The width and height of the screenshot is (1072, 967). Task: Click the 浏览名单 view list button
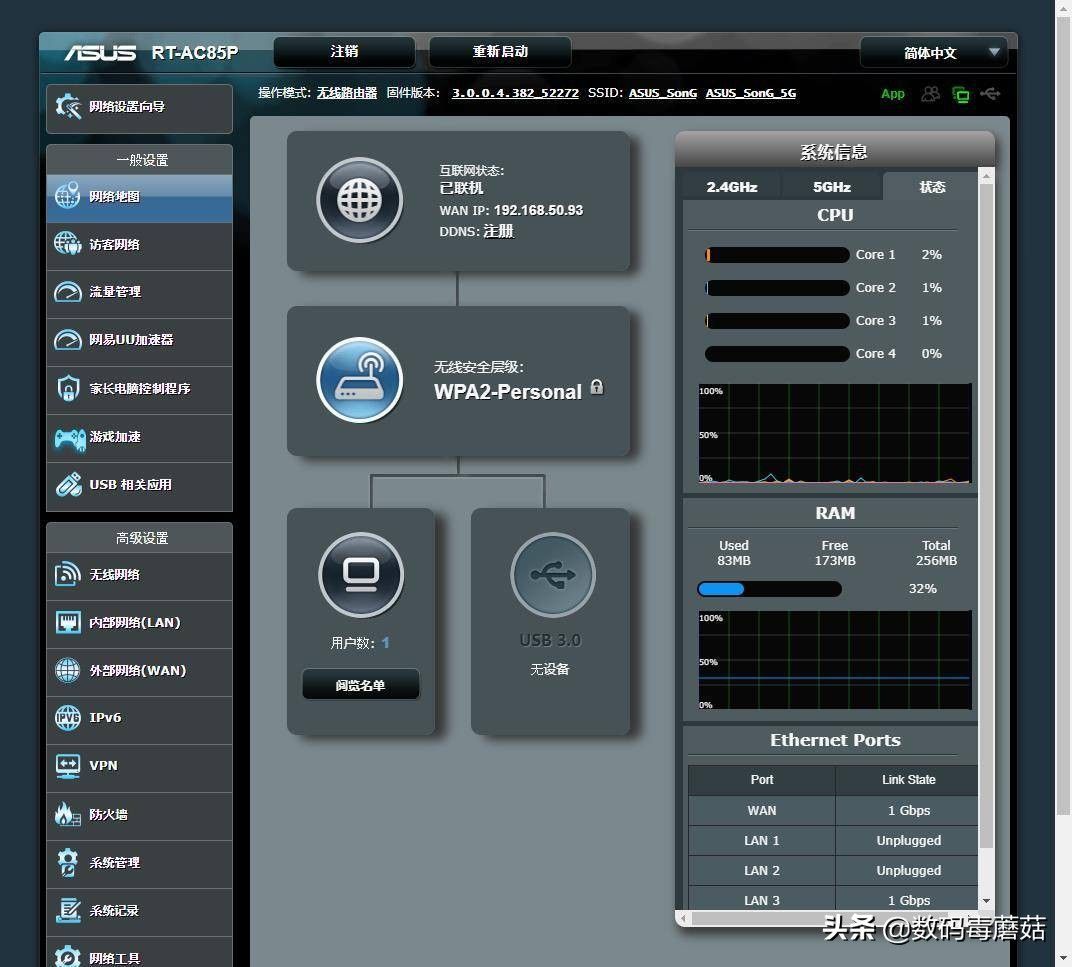click(360, 685)
